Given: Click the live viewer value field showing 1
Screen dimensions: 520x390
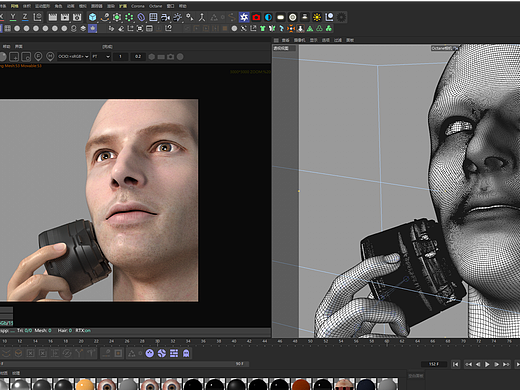Looking at the screenshot, I should coord(120,57).
